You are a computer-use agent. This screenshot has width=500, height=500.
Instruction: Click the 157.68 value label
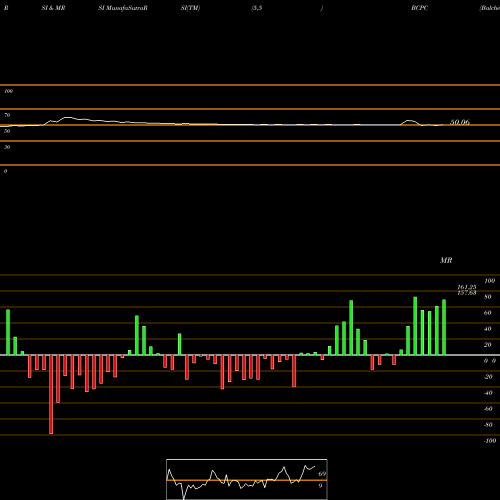[467, 293]
